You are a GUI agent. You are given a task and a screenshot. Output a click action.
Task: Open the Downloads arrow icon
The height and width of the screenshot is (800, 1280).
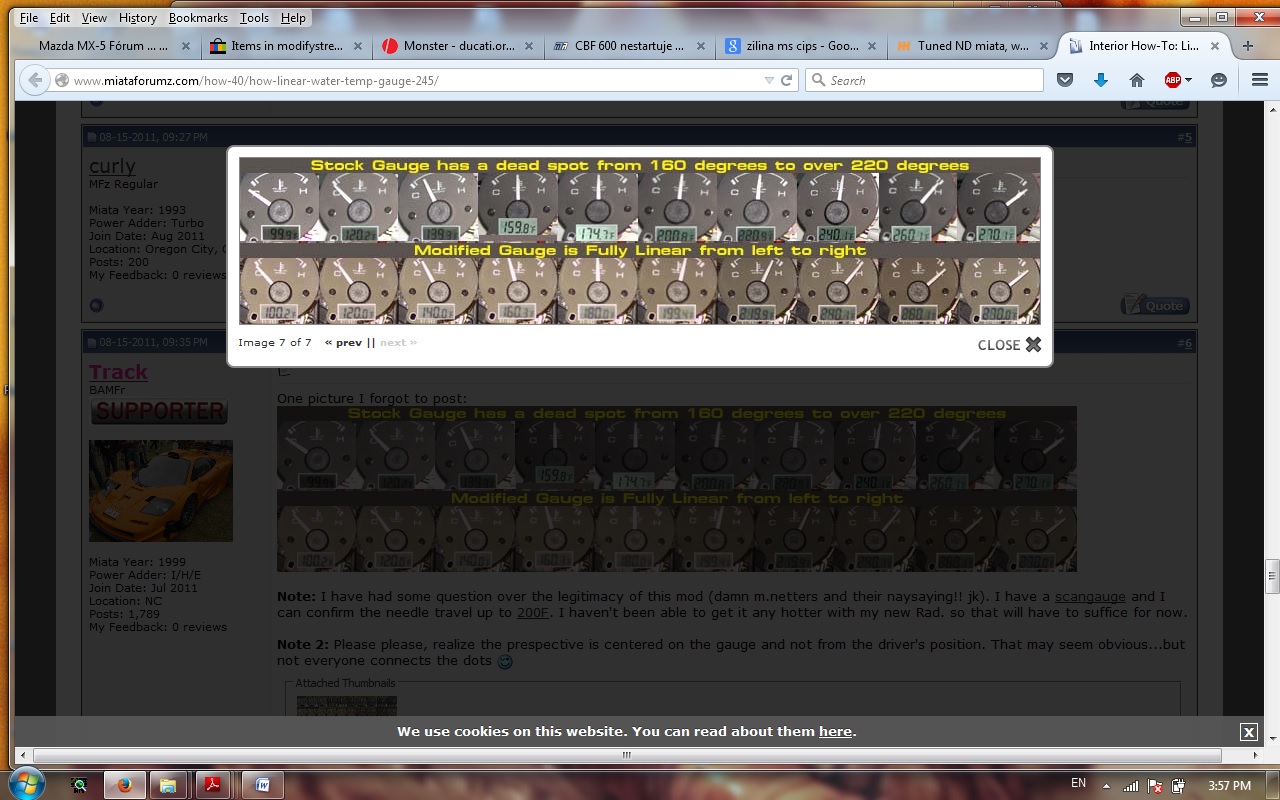point(1101,80)
